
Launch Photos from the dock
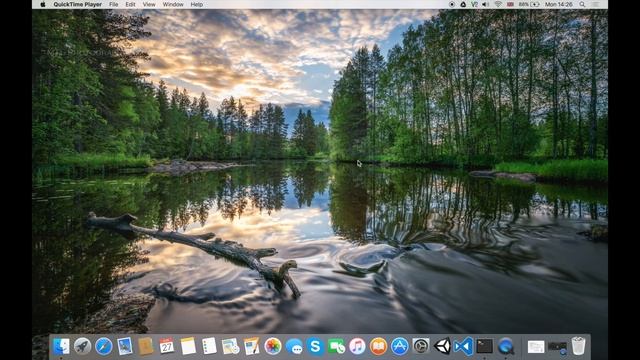pos(273,347)
